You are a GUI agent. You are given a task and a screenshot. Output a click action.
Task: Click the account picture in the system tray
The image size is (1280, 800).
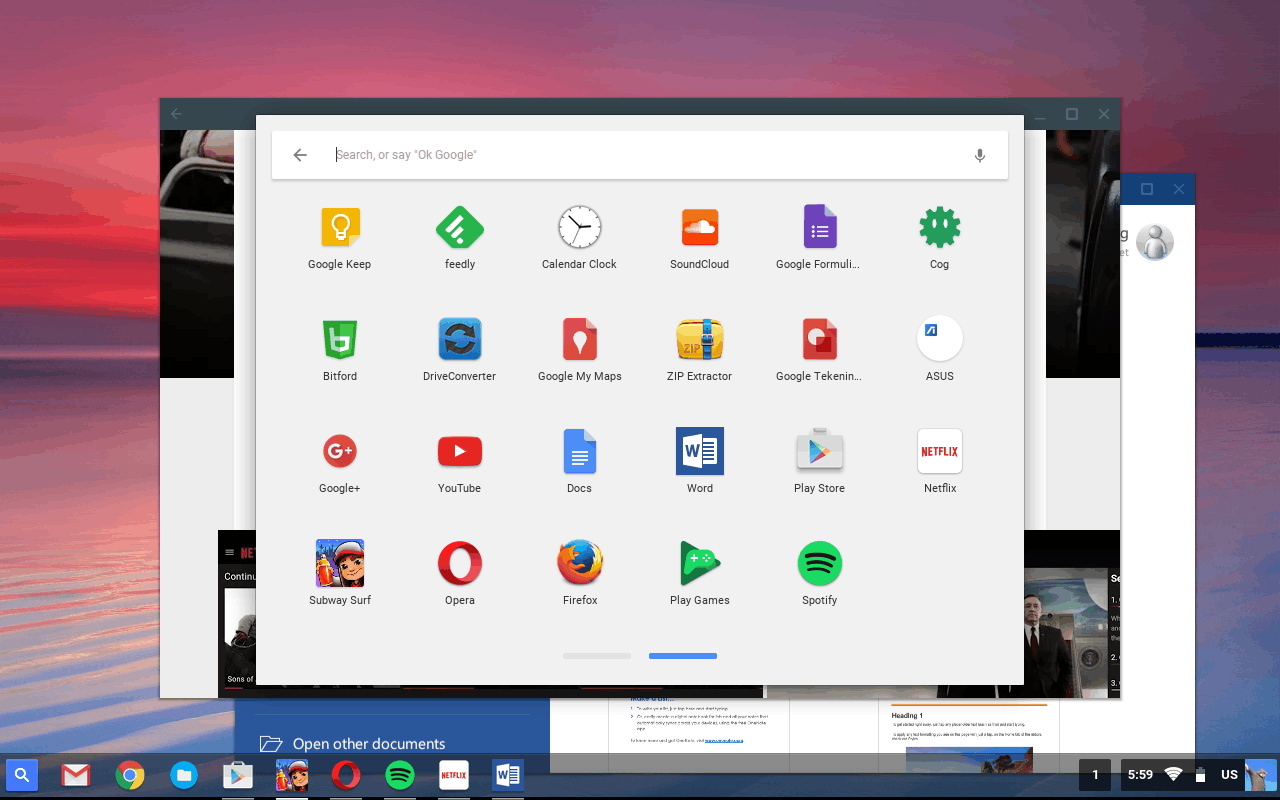(x=1260, y=775)
